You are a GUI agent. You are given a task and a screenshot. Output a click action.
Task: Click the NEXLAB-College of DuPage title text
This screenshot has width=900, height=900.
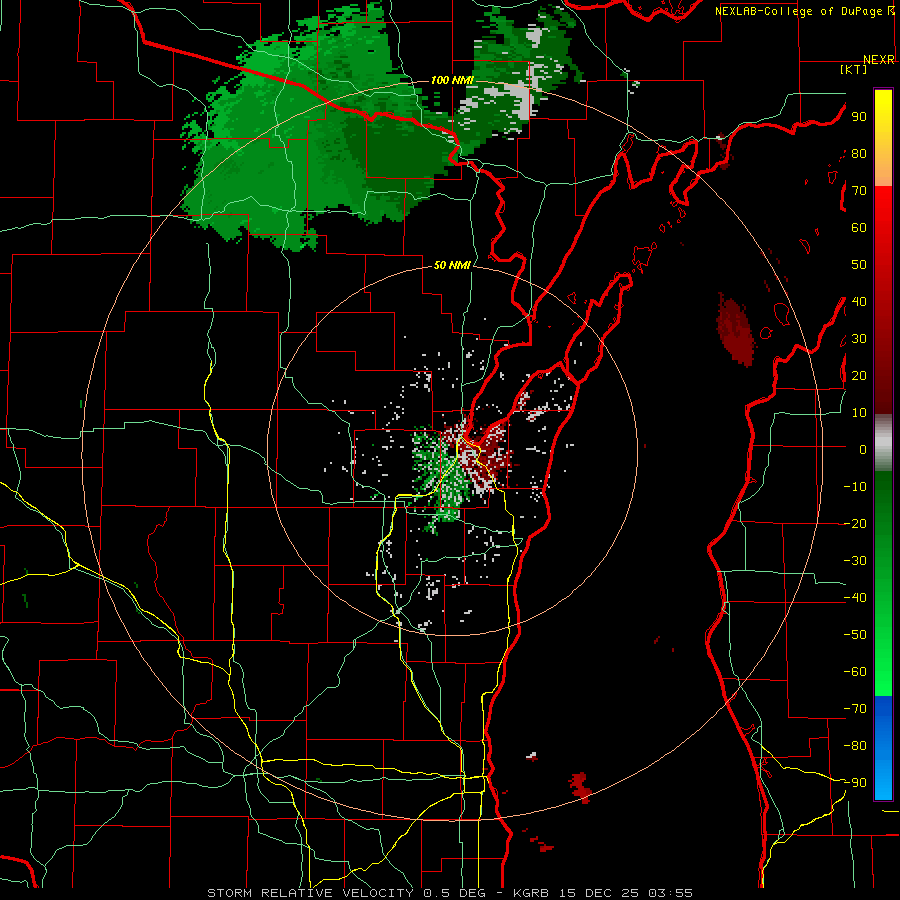point(799,11)
